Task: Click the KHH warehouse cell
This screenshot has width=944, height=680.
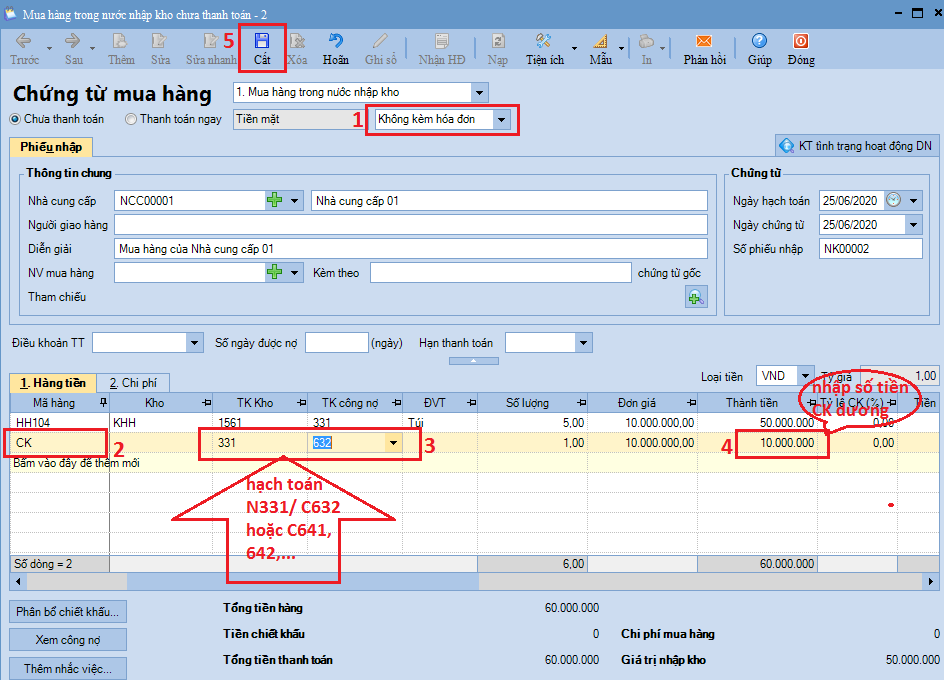Action: click(161, 423)
